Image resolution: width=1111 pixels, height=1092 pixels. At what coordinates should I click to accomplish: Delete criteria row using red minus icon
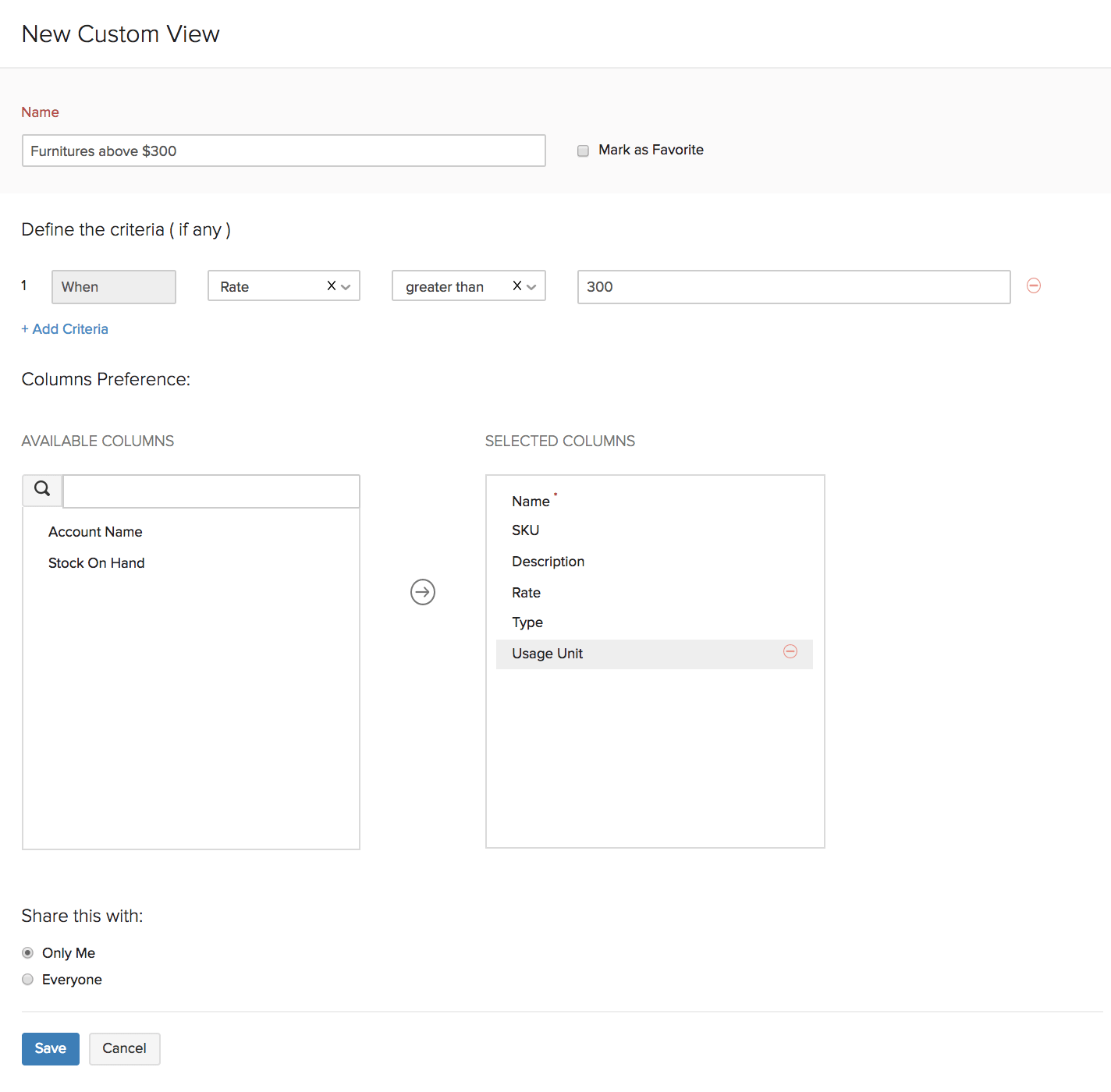pos(1033,286)
